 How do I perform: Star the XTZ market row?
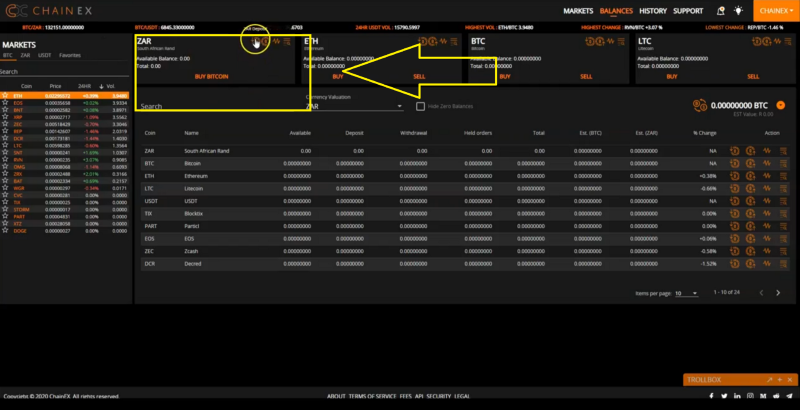(x=5, y=223)
